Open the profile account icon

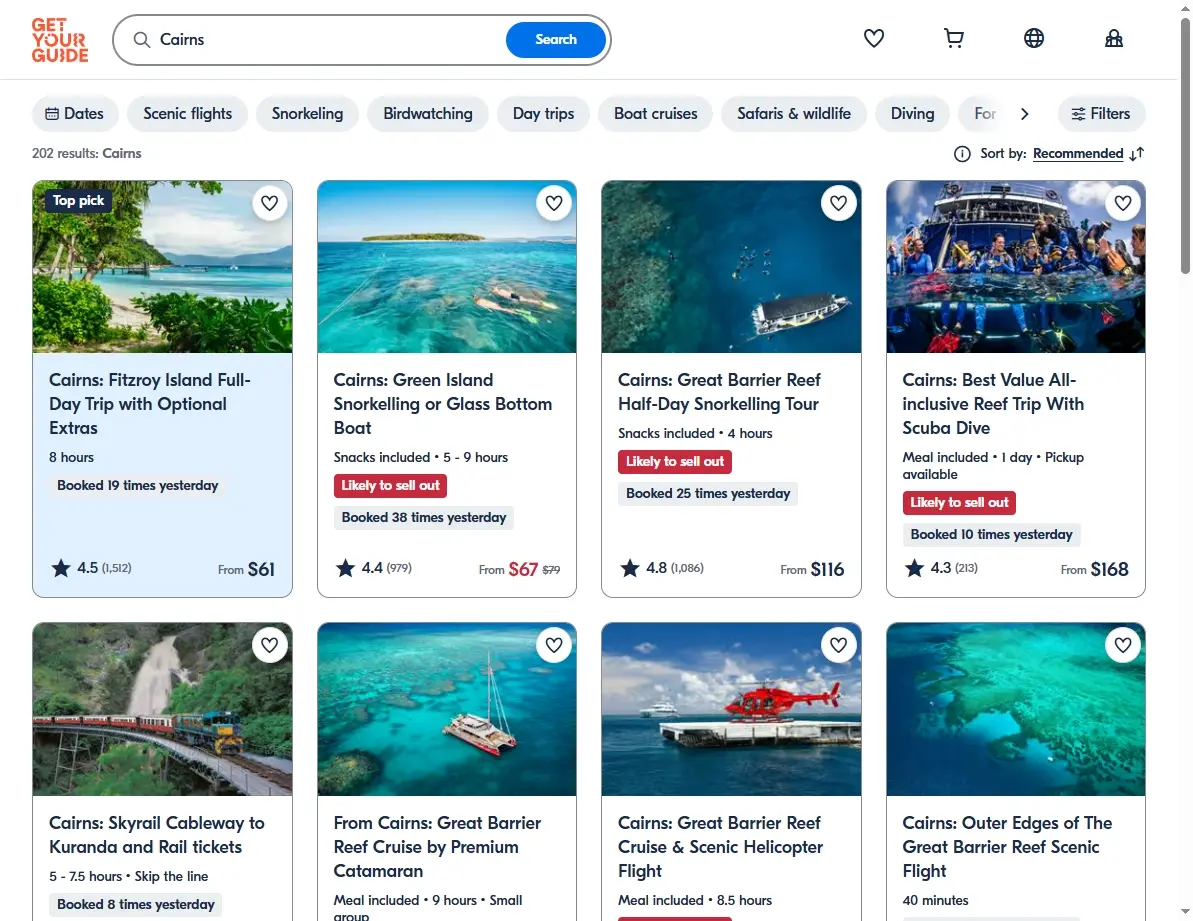(x=1114, y=38)
